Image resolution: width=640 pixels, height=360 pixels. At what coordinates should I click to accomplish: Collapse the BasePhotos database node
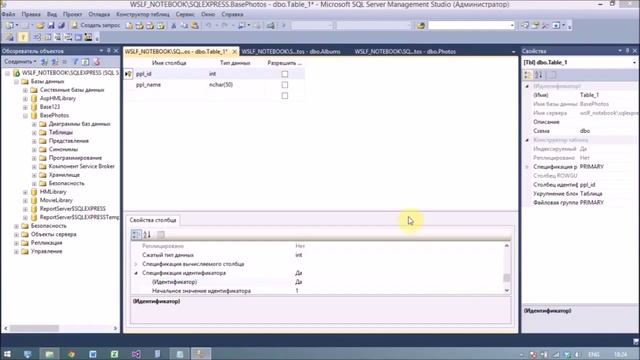(x=25, y=116)
